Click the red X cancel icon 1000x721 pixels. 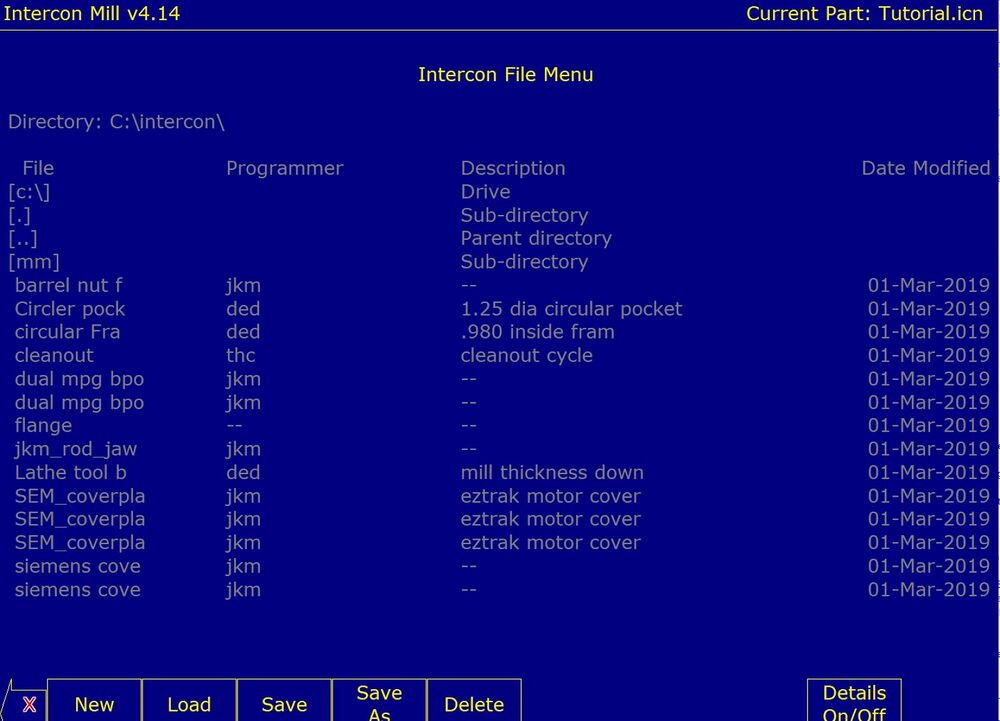click(x=29, y=703)
